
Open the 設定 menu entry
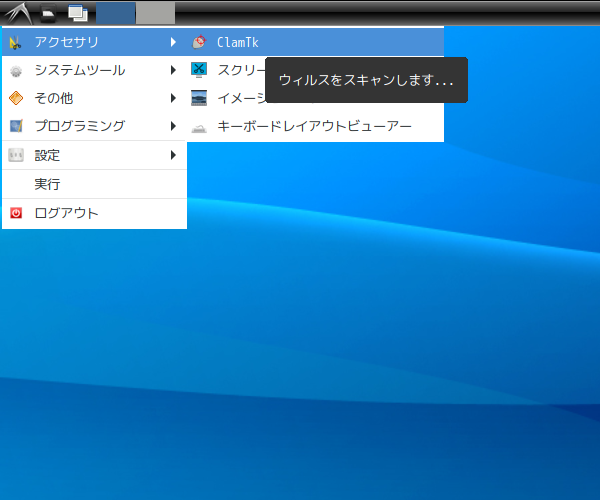coord(94,155)
